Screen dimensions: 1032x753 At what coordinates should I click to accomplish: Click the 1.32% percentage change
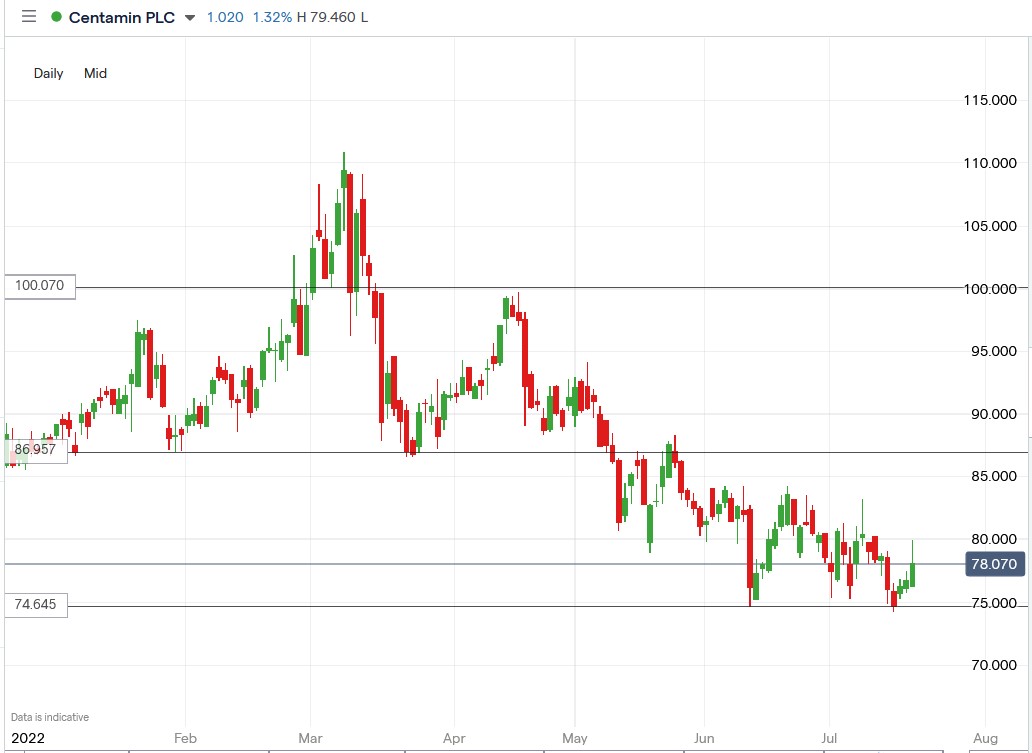[x=272, y=17]
